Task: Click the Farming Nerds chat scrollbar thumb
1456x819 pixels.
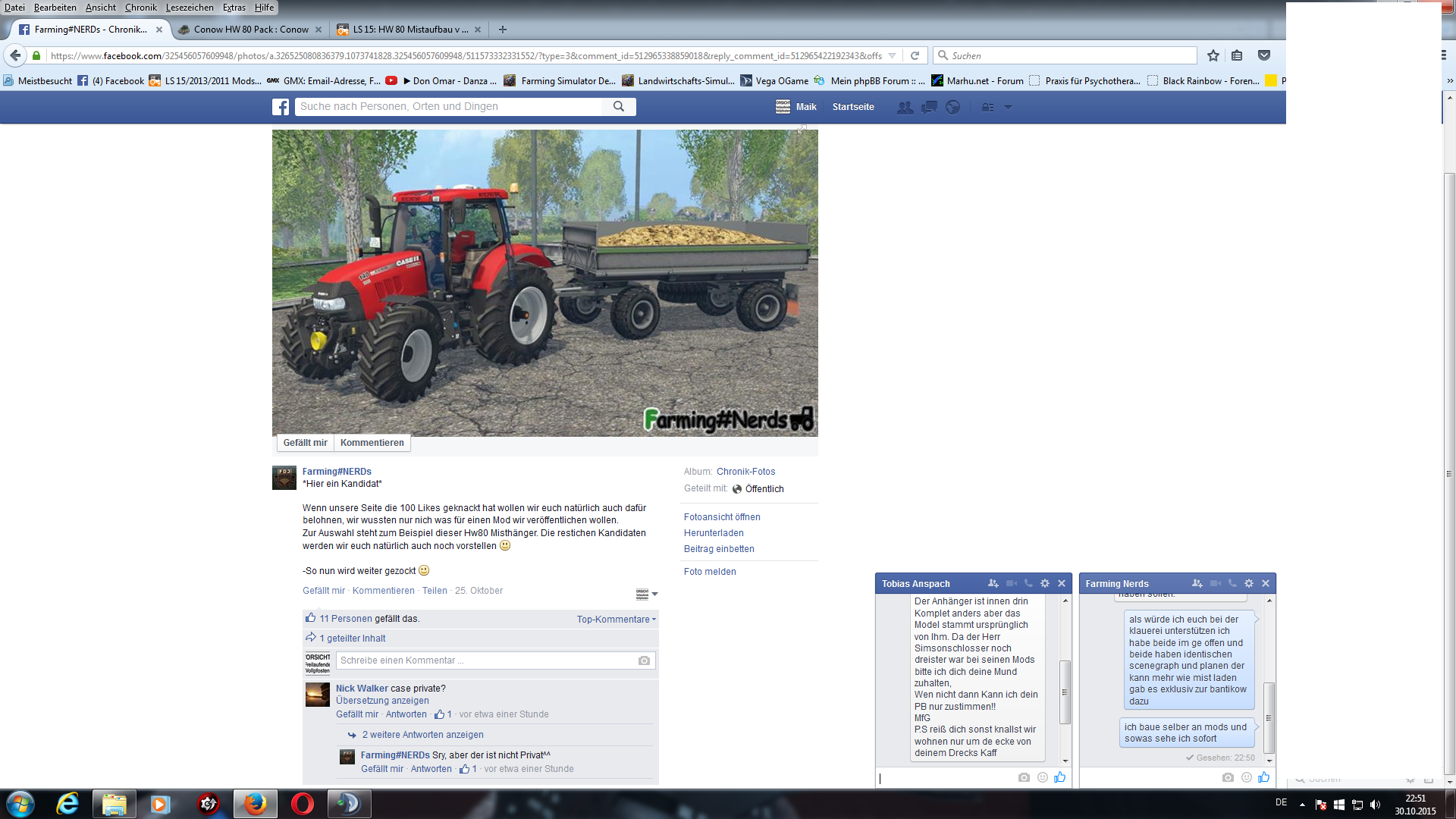Action: click(1269, 717)
